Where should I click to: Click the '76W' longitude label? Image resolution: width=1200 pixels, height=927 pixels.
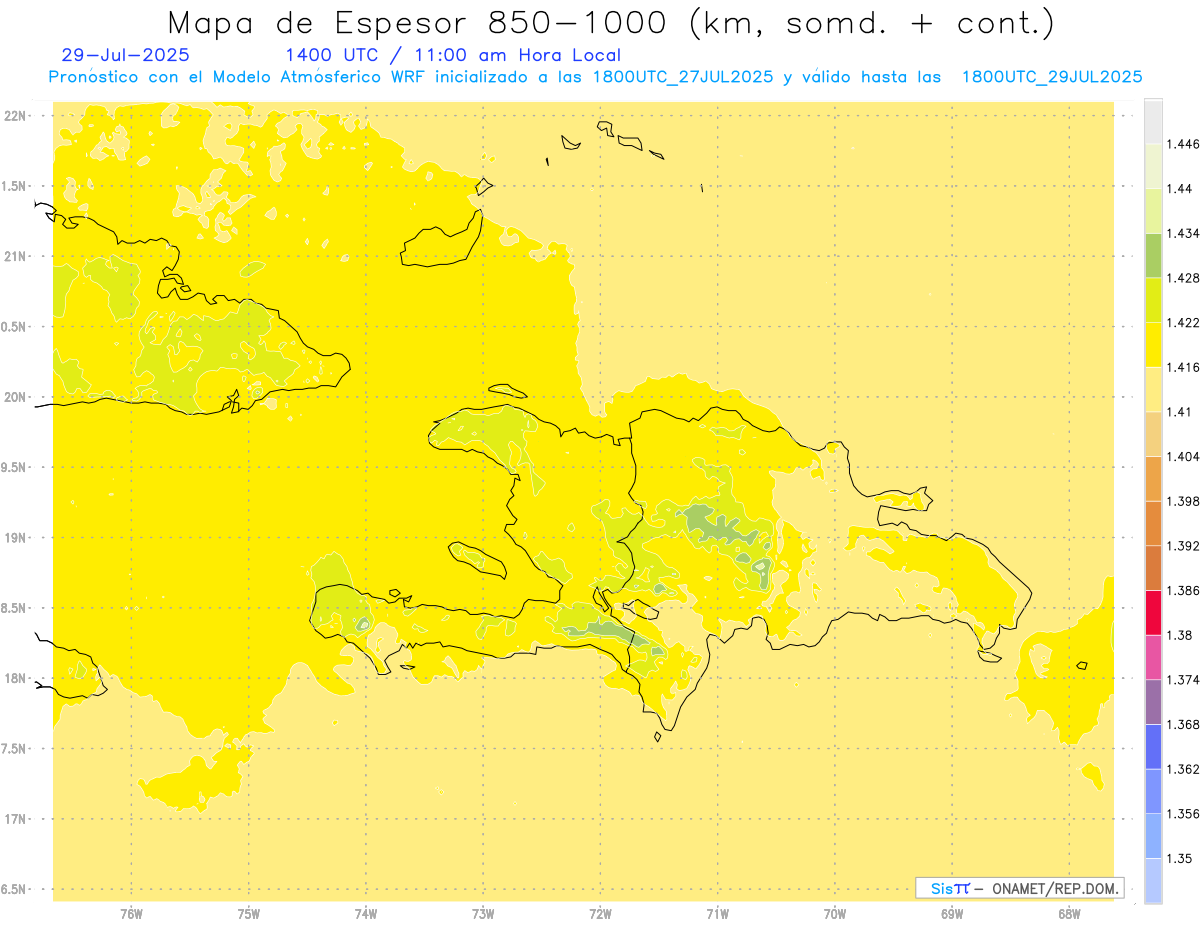click(x=131, y=914)
